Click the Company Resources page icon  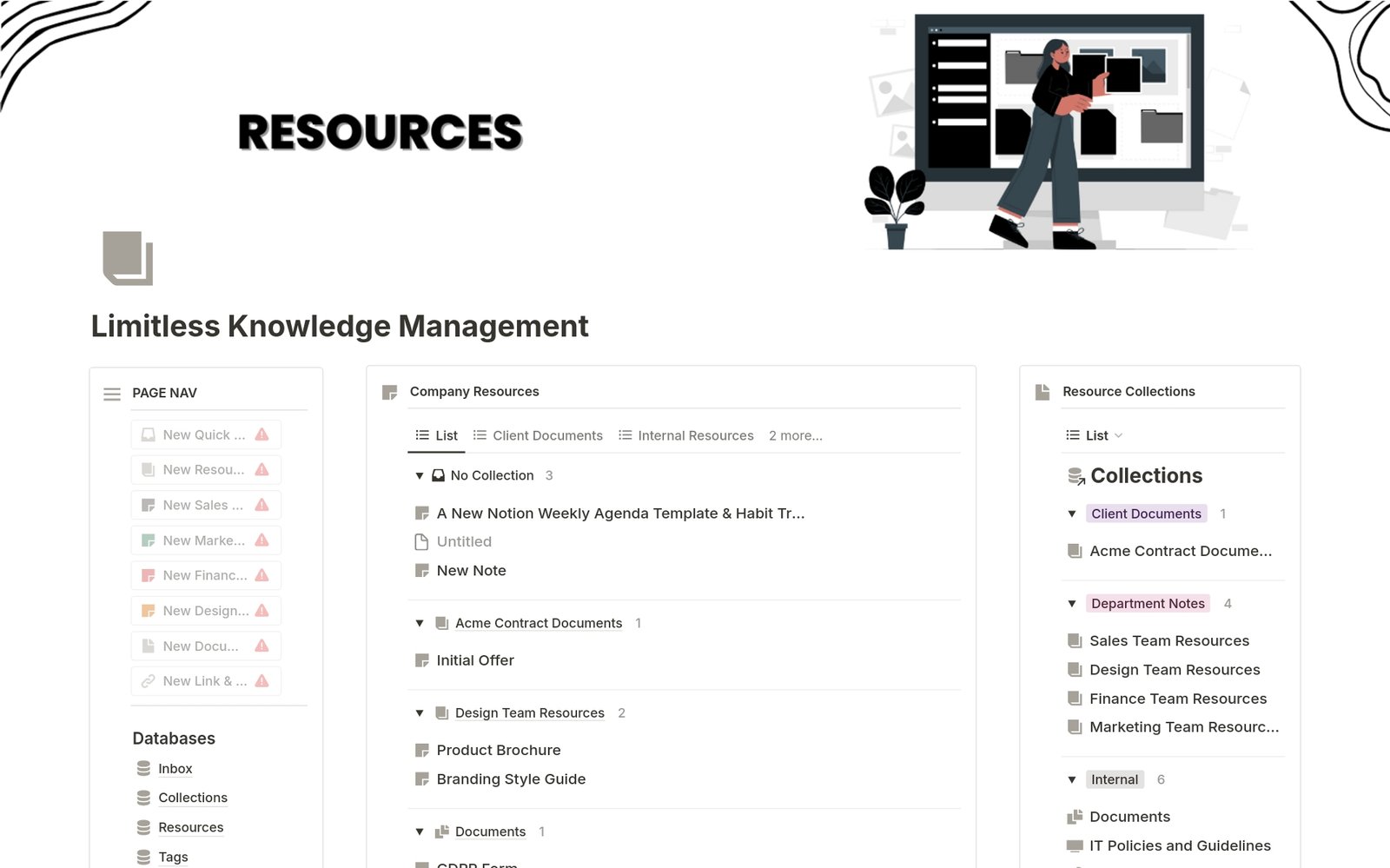[388, 392]
